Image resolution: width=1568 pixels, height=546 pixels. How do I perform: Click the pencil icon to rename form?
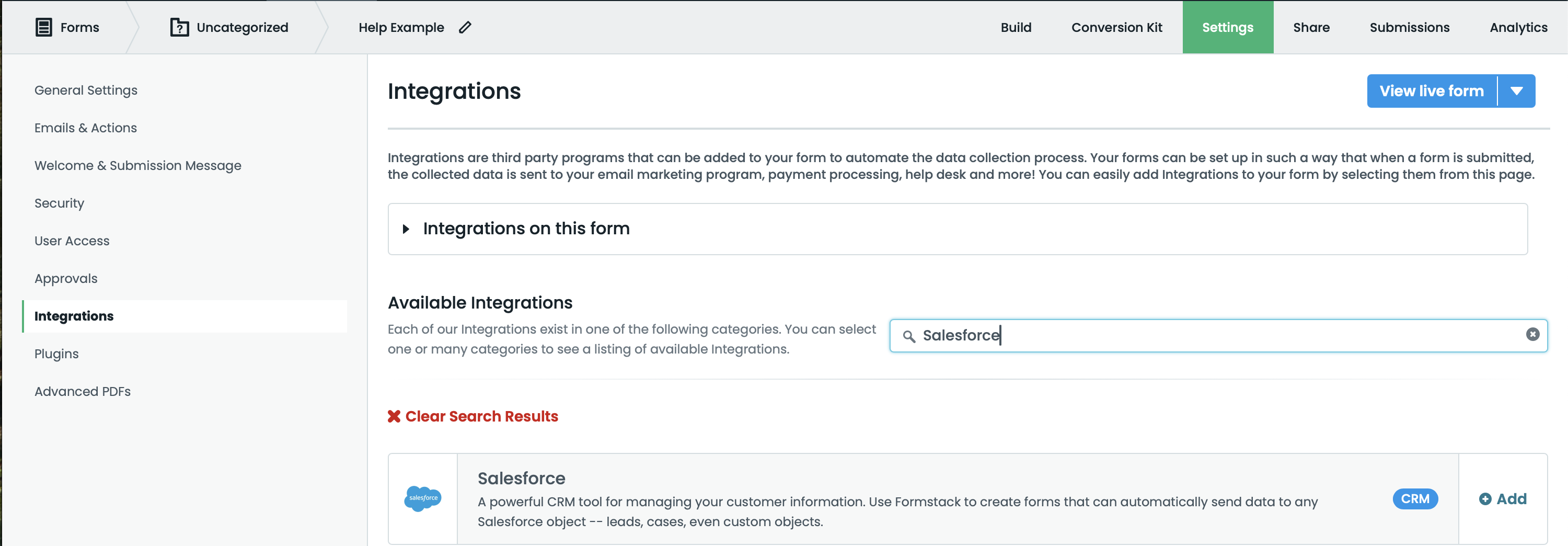[465, 27]
